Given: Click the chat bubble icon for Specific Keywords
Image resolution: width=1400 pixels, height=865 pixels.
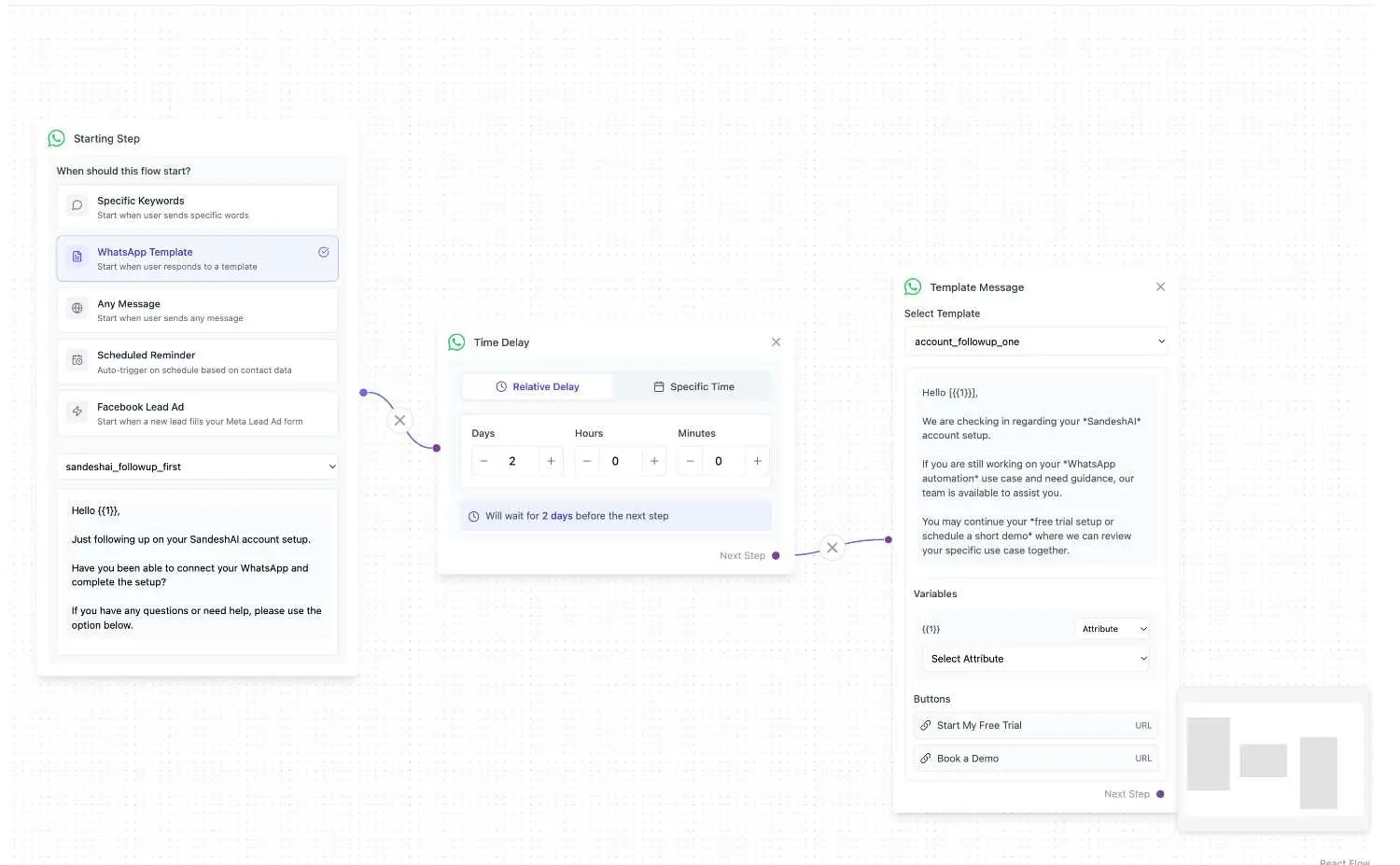Looking at the screenshot, I should click(x=77, y=206).
